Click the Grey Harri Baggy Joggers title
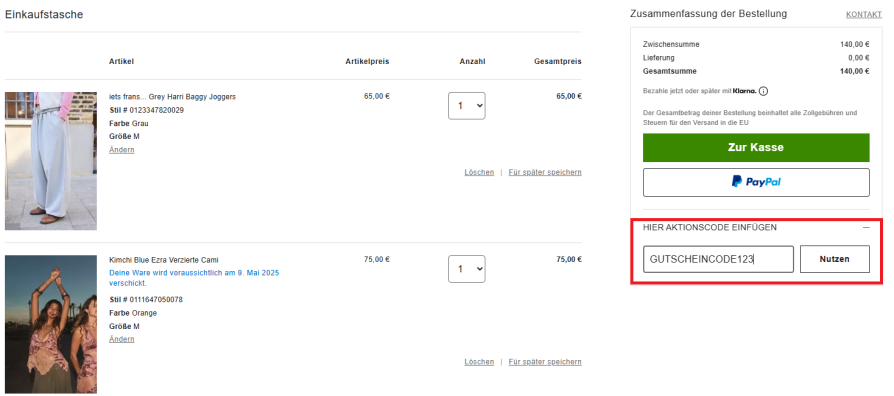Image resolution: width=894 pixels, height=396 pixels. pos(172,97)
